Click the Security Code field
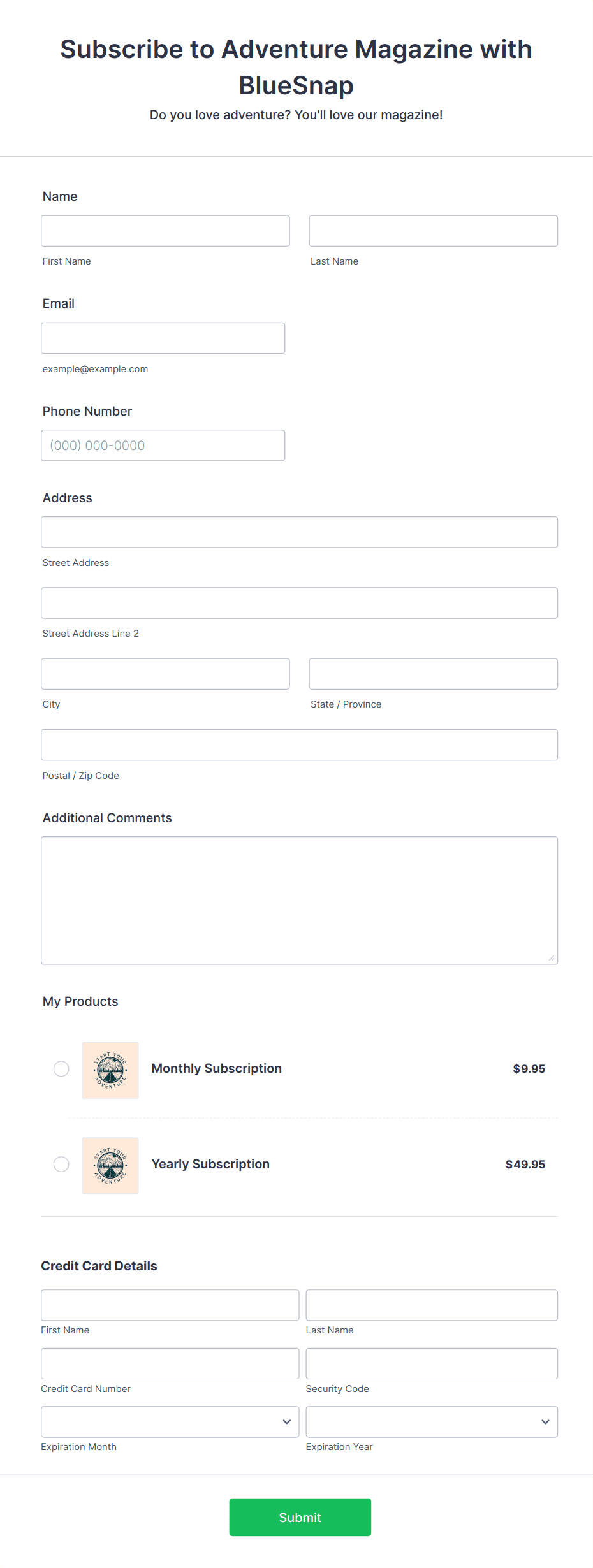Viewport: 593px width, 1568px height. coord(431,1363)
